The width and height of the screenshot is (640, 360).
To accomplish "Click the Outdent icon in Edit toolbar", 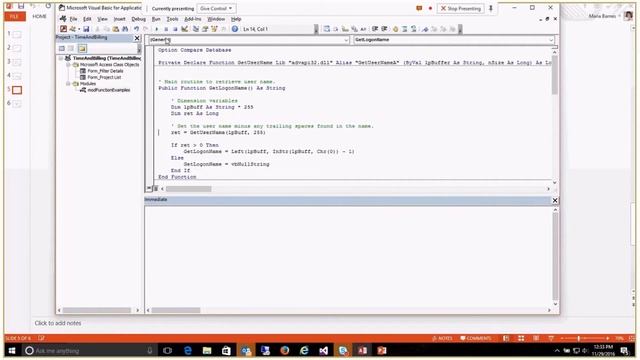I will 384,29.
